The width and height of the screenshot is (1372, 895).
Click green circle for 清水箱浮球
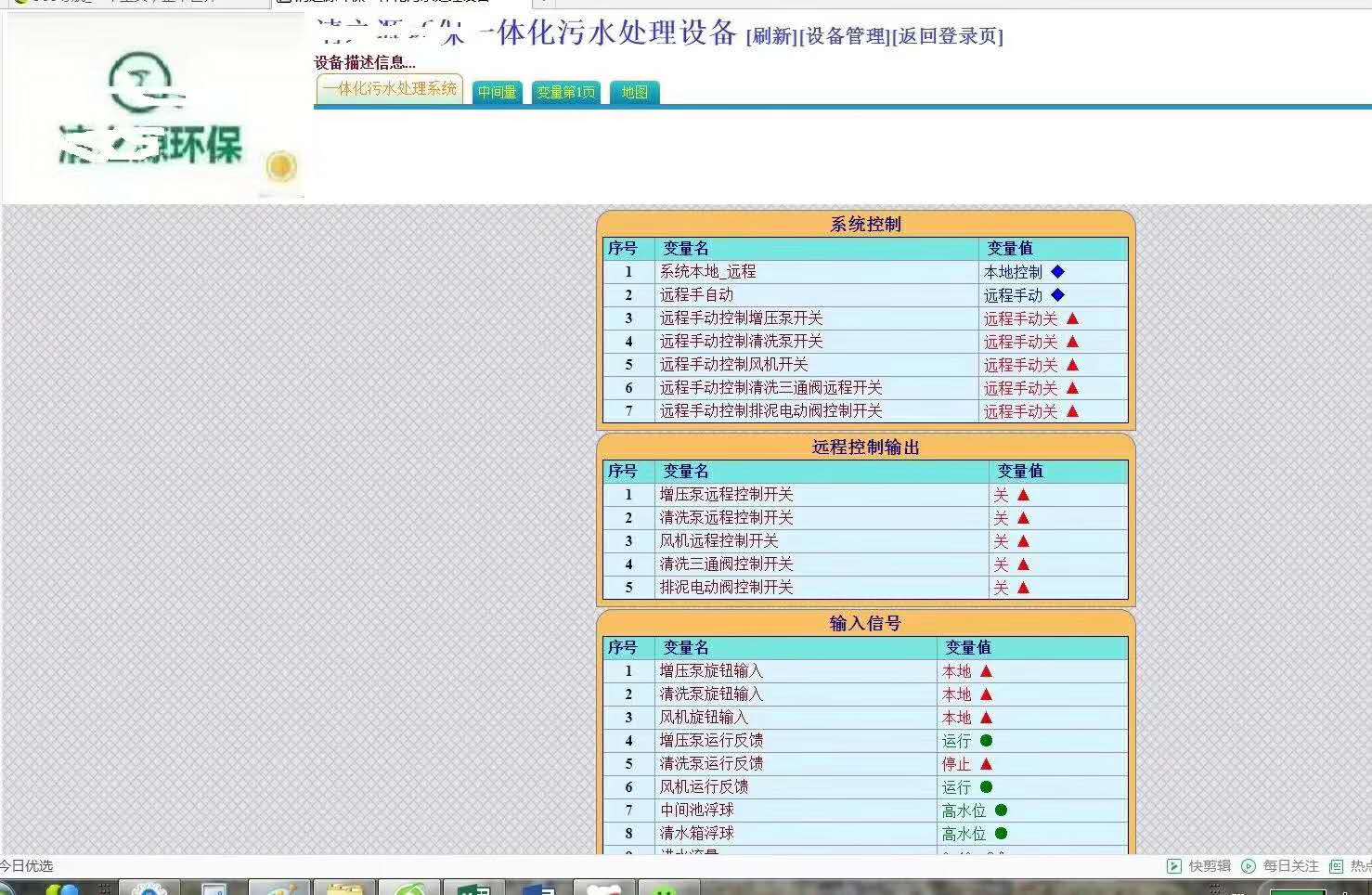coord(1001,834)
